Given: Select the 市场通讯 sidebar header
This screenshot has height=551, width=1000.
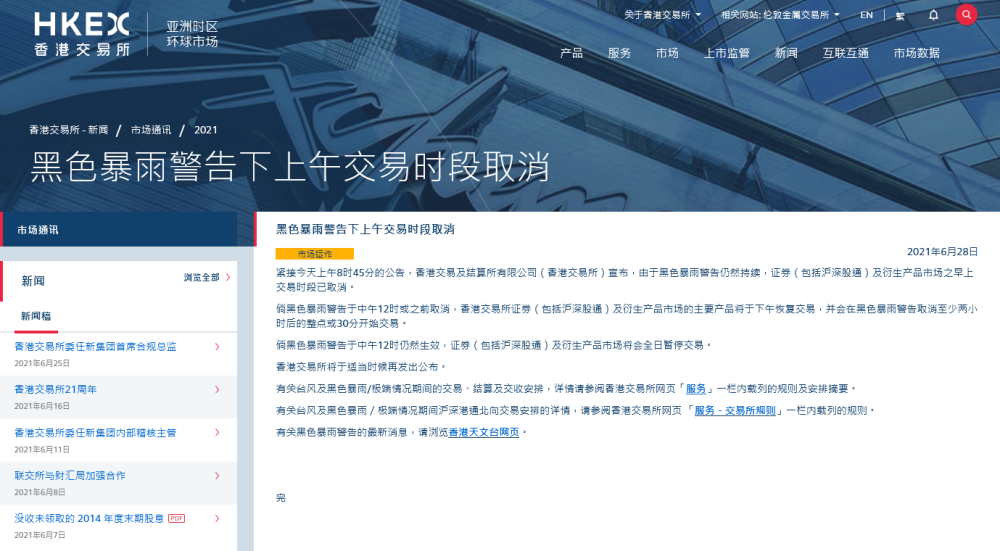Looking at the screenshot, I should click(119, 230).
